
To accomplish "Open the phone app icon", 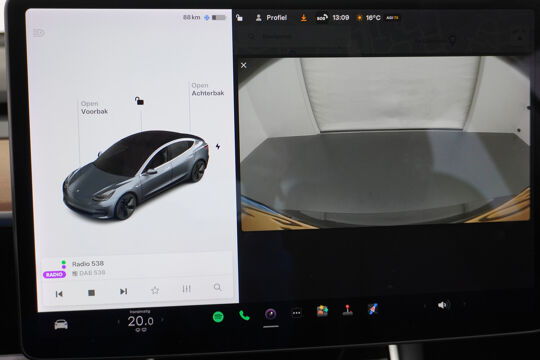I will 244,315.
